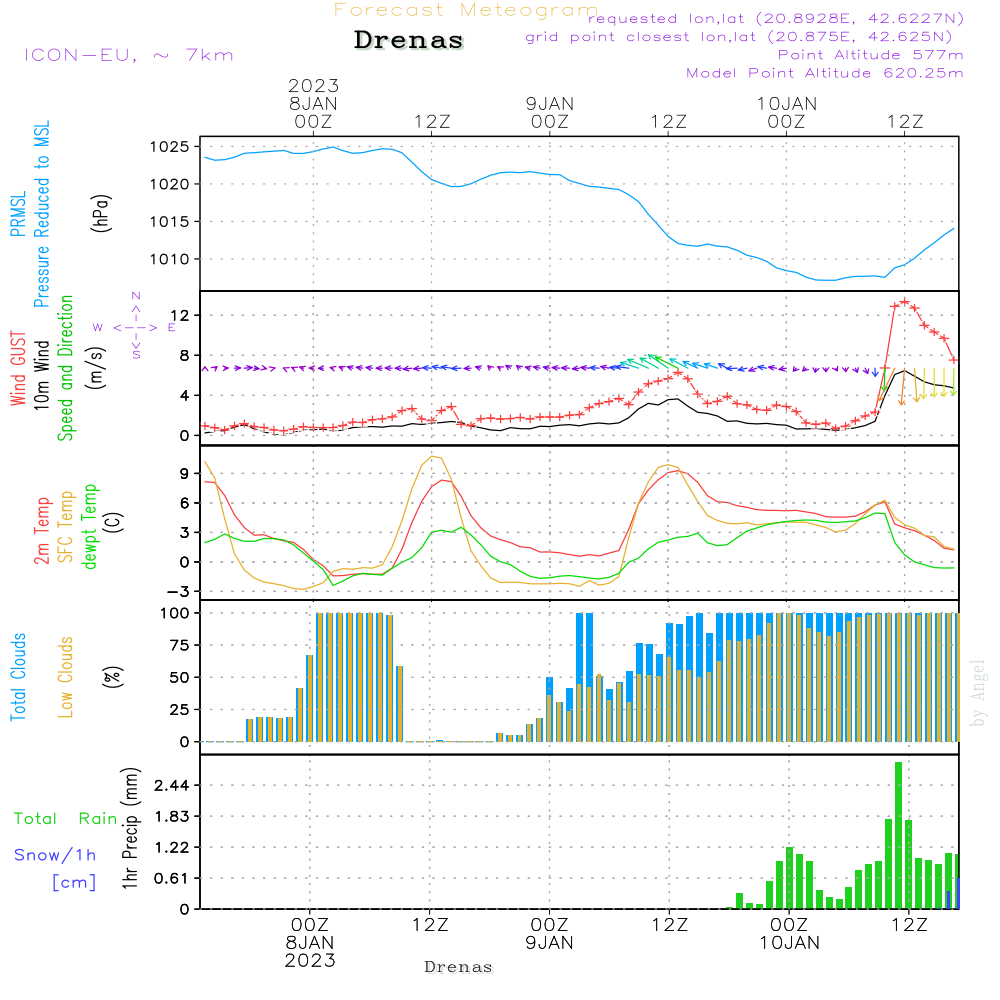Click the '(%)' cloud cover unit label

point(112,677)
